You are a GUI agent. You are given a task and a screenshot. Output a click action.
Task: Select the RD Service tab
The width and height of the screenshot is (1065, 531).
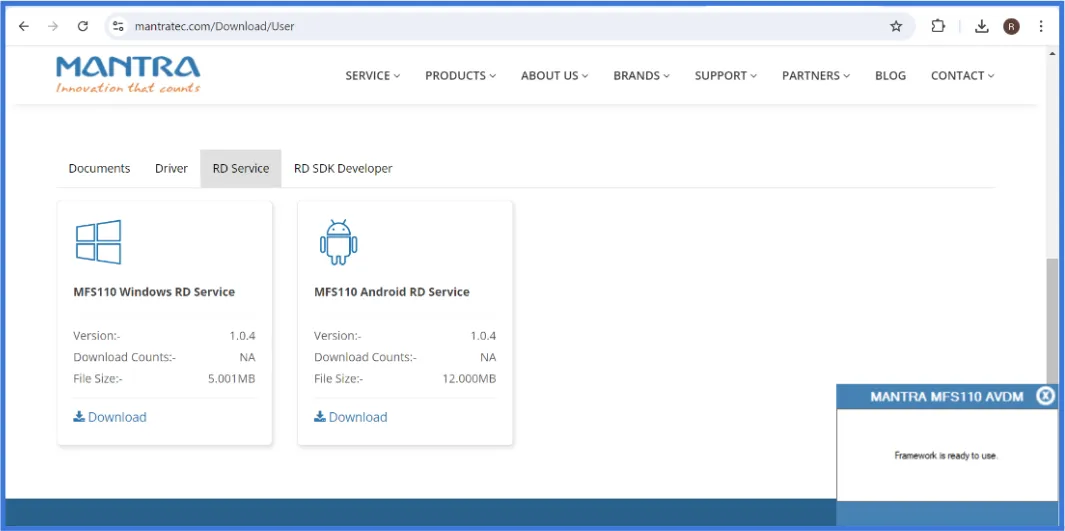[240, 168]
